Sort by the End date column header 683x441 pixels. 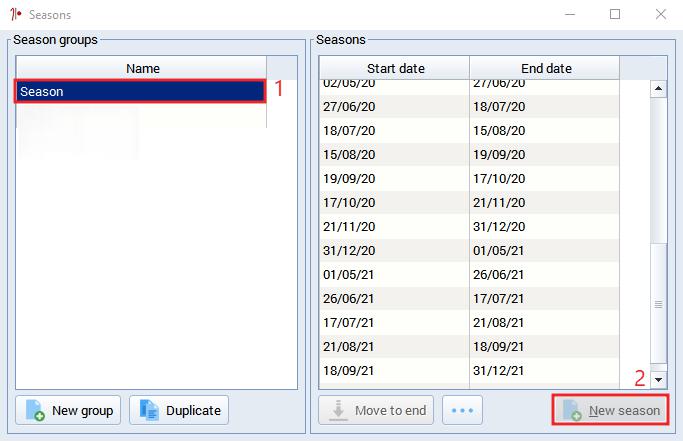(x=544, y=68)
